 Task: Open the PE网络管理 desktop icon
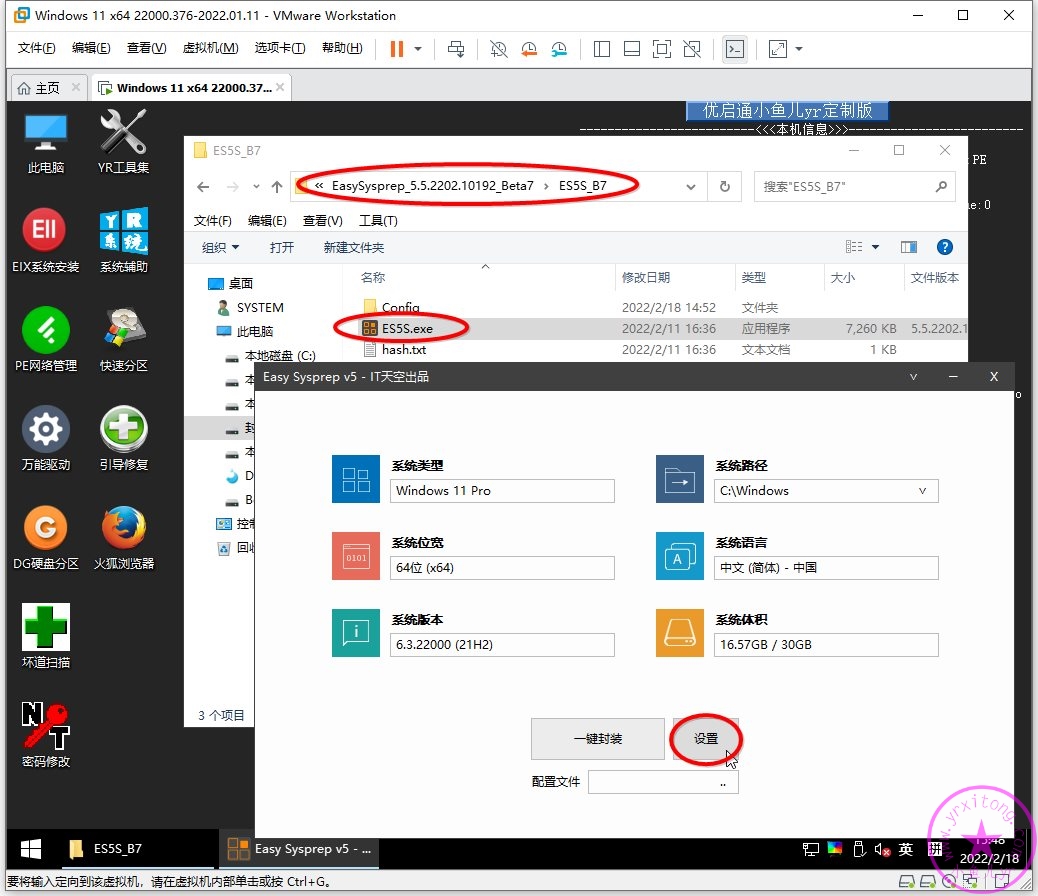tap(45, 340)
